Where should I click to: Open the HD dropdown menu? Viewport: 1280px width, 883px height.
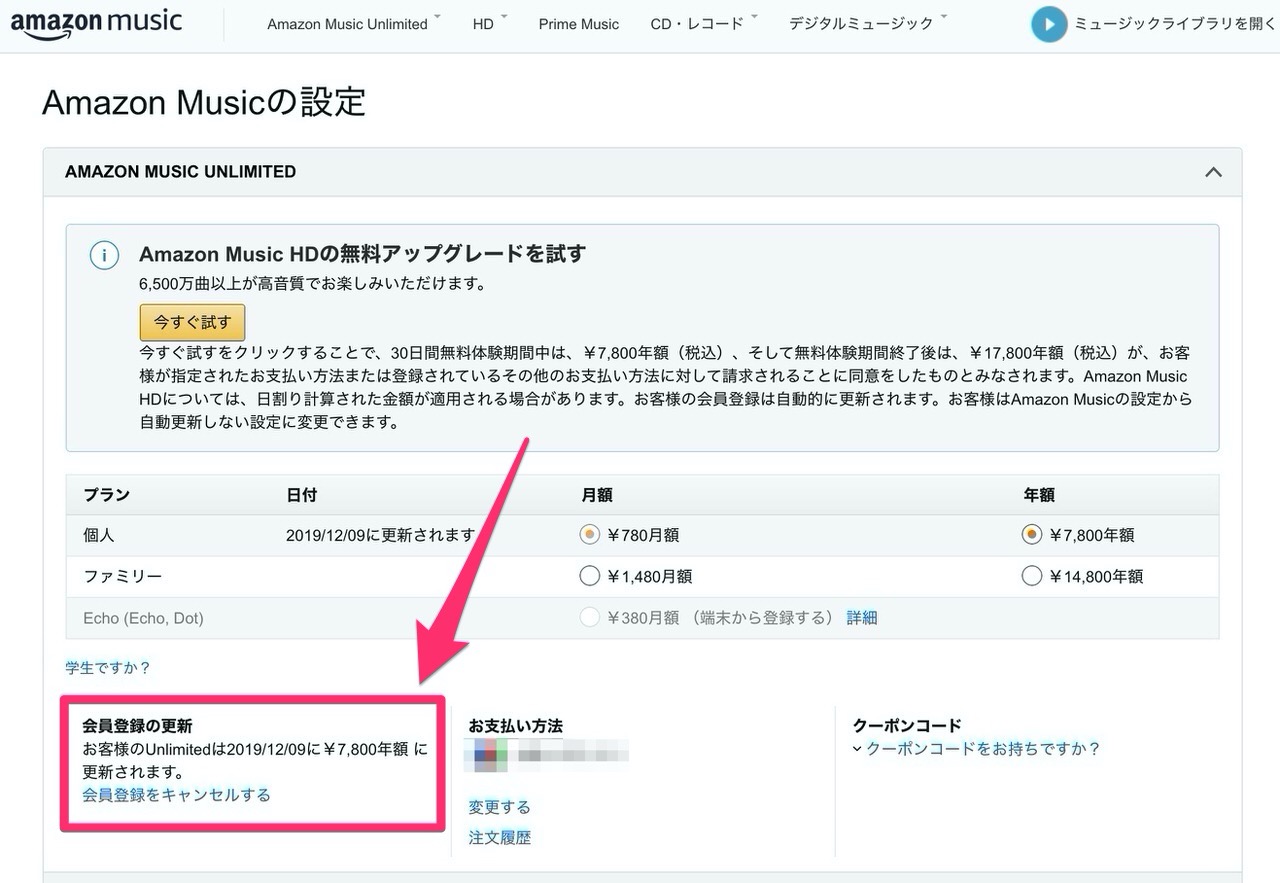[490, 24]
